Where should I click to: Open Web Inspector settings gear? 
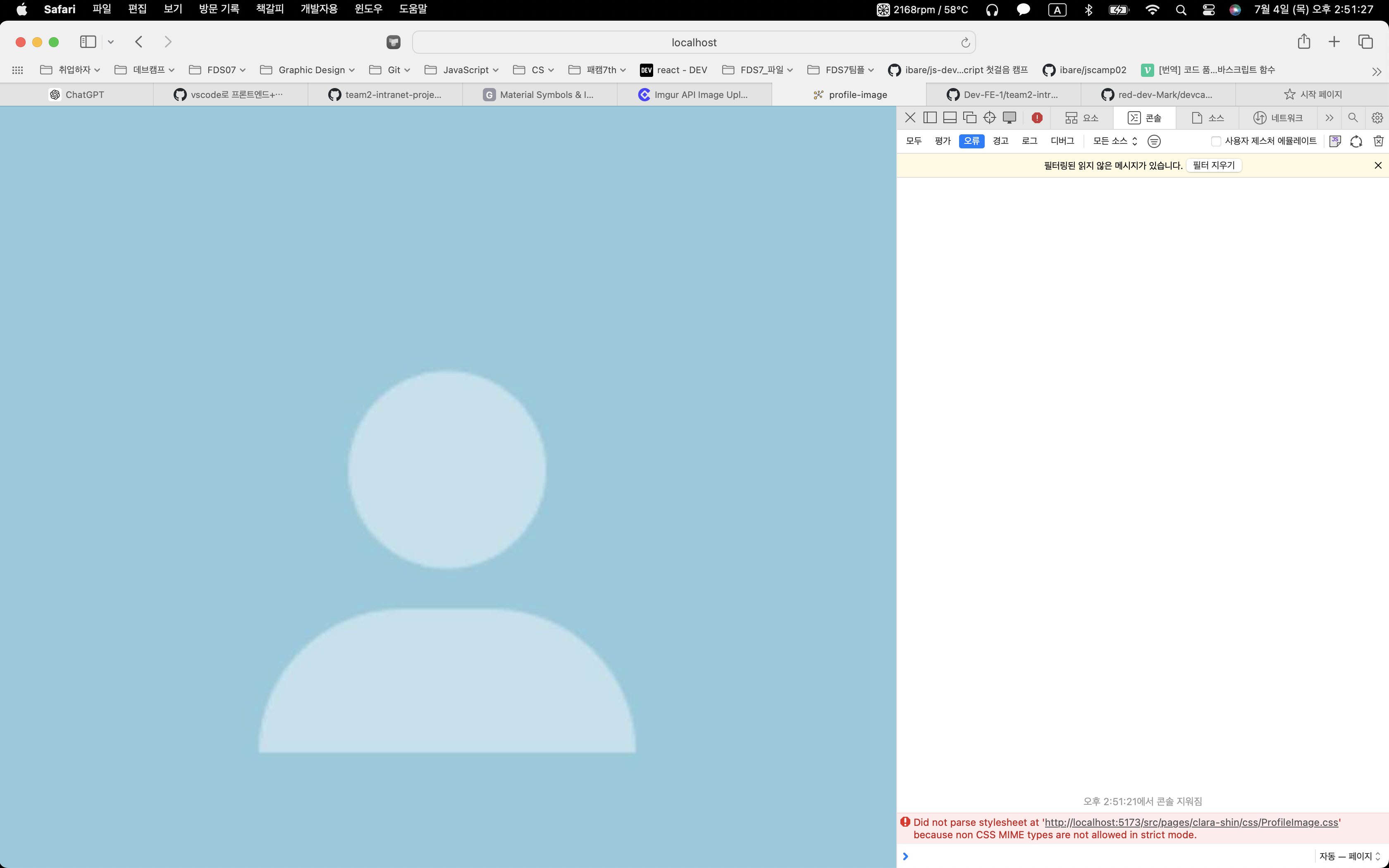1377,118
